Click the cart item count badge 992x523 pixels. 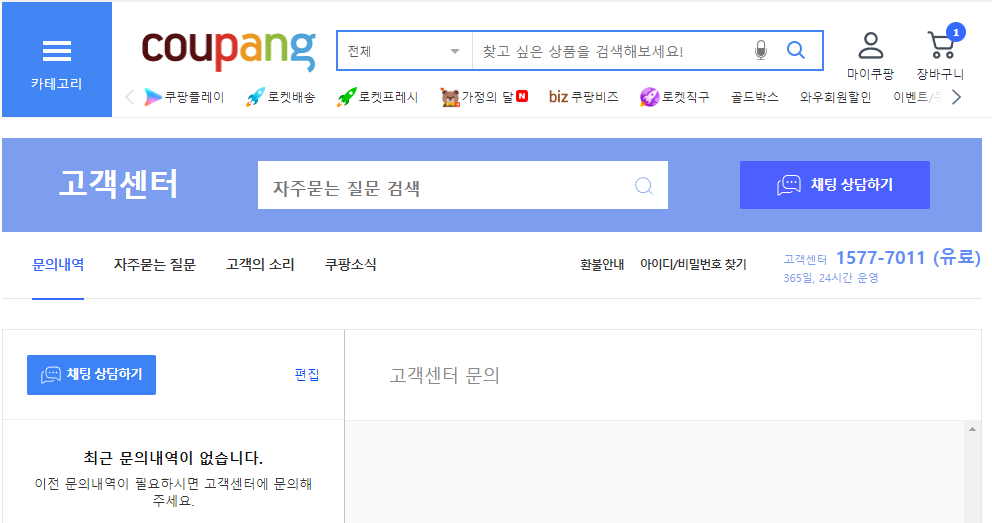point(955,32)
